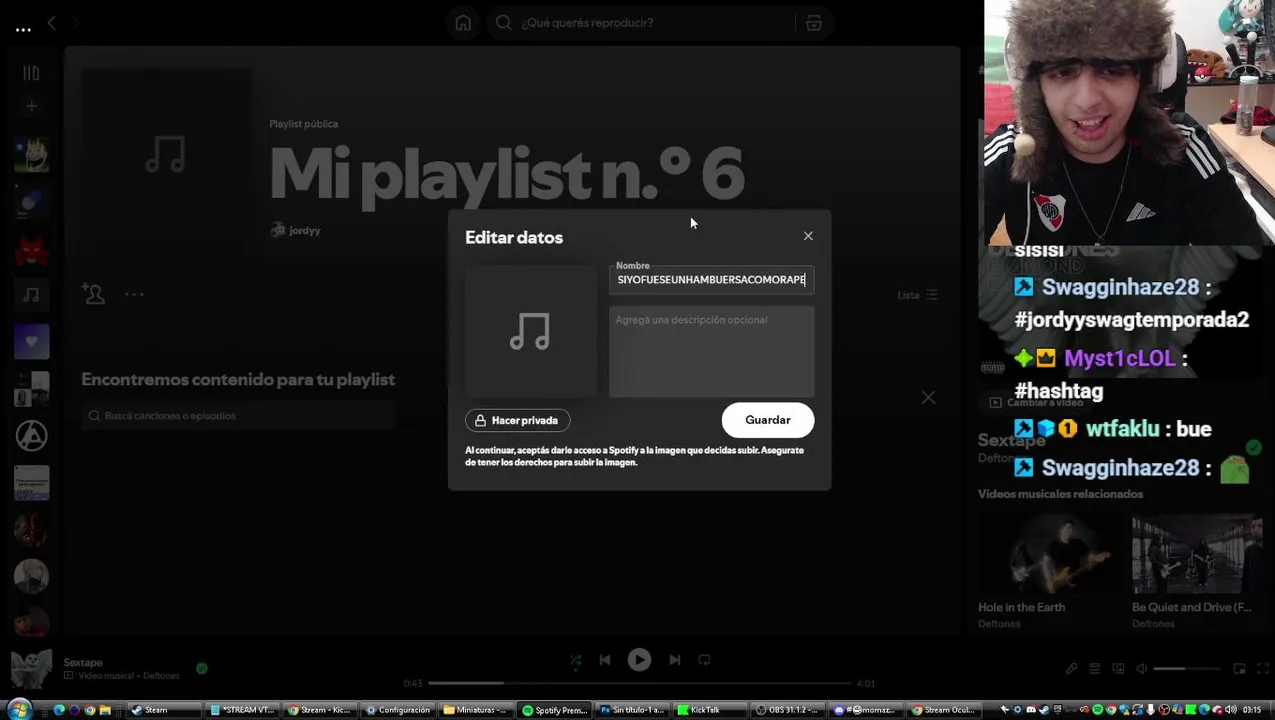
Task: Open the Spotify three-dot menu
Action: [23, 29]
